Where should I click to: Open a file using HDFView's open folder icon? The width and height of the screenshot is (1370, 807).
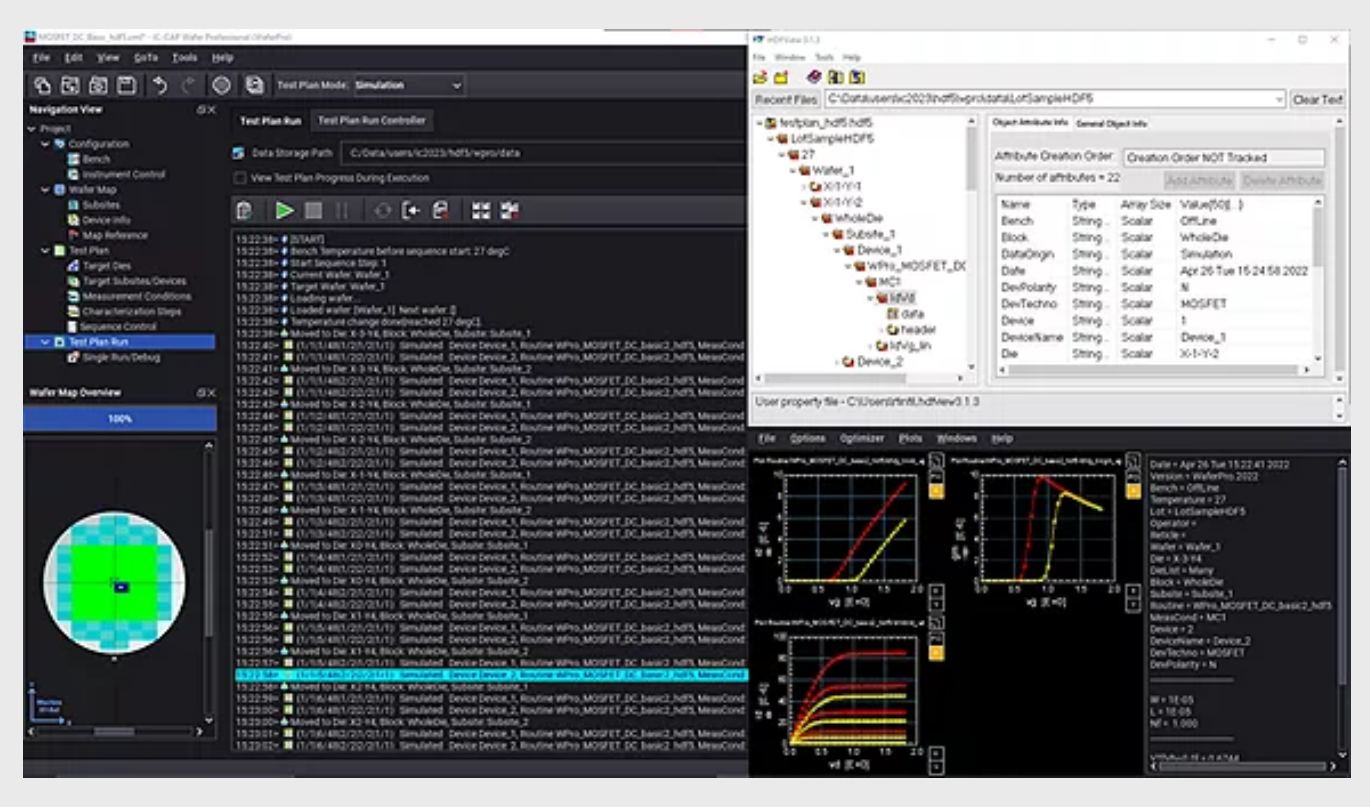[x=761, y=77]
